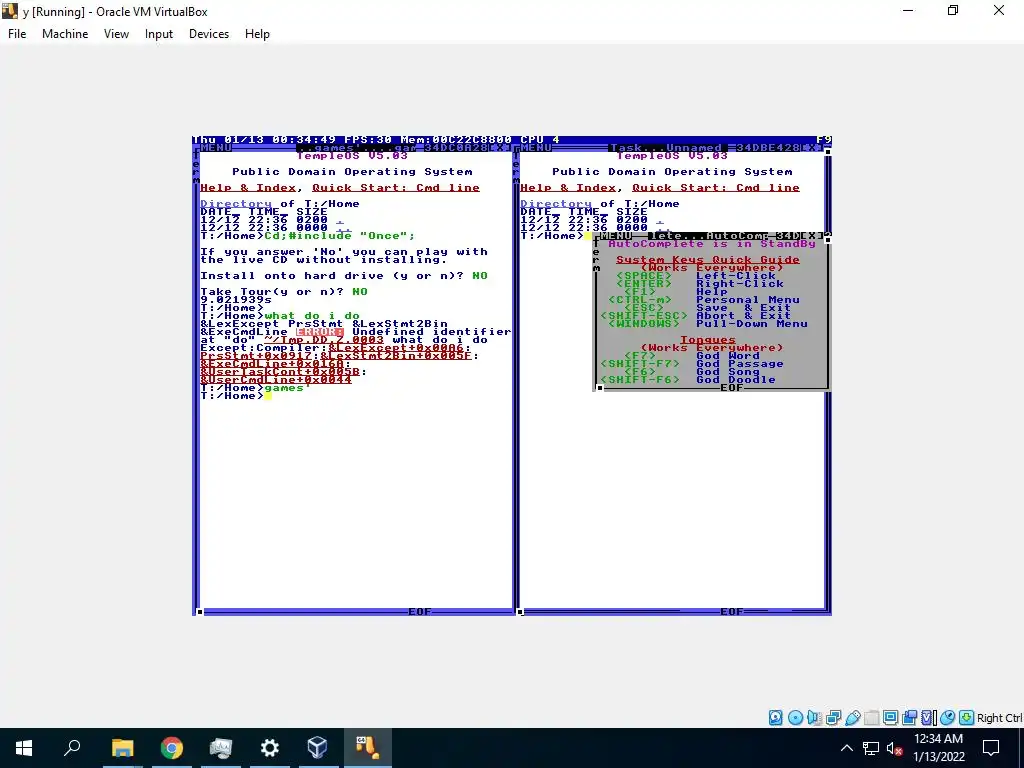Click the scroll marker at left terminal's bottom border
This screenshot has height=768, width=1024.
click(x=200, y=612)
